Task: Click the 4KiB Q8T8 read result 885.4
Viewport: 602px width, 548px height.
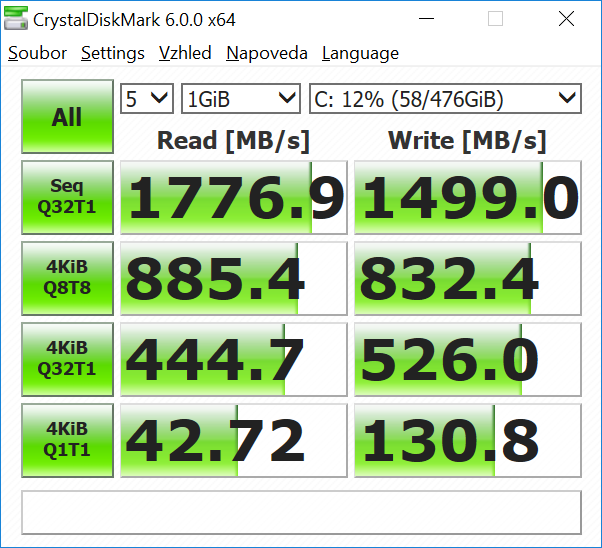Action: tap(233, 278)
